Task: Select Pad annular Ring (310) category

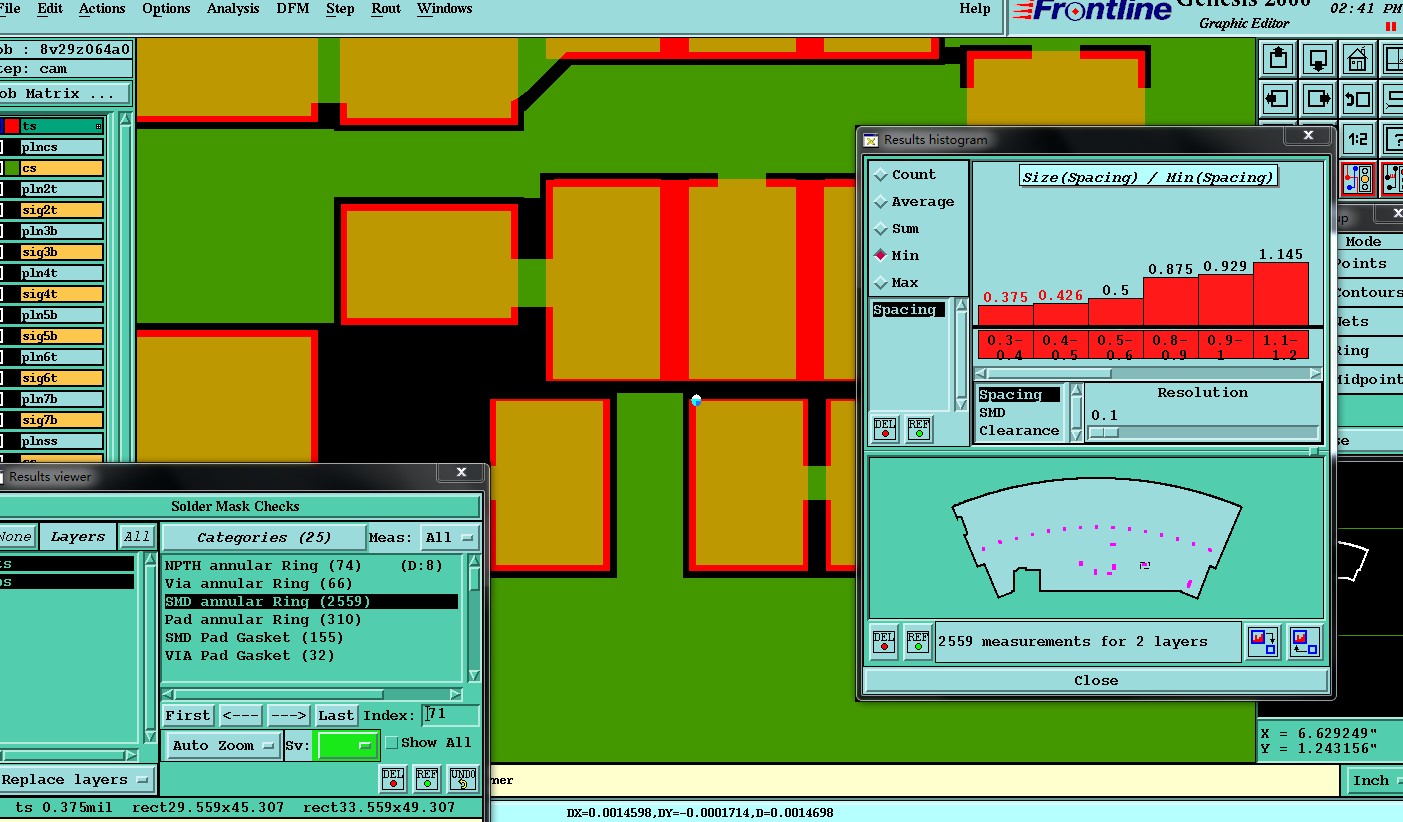Action: [263, 620]
